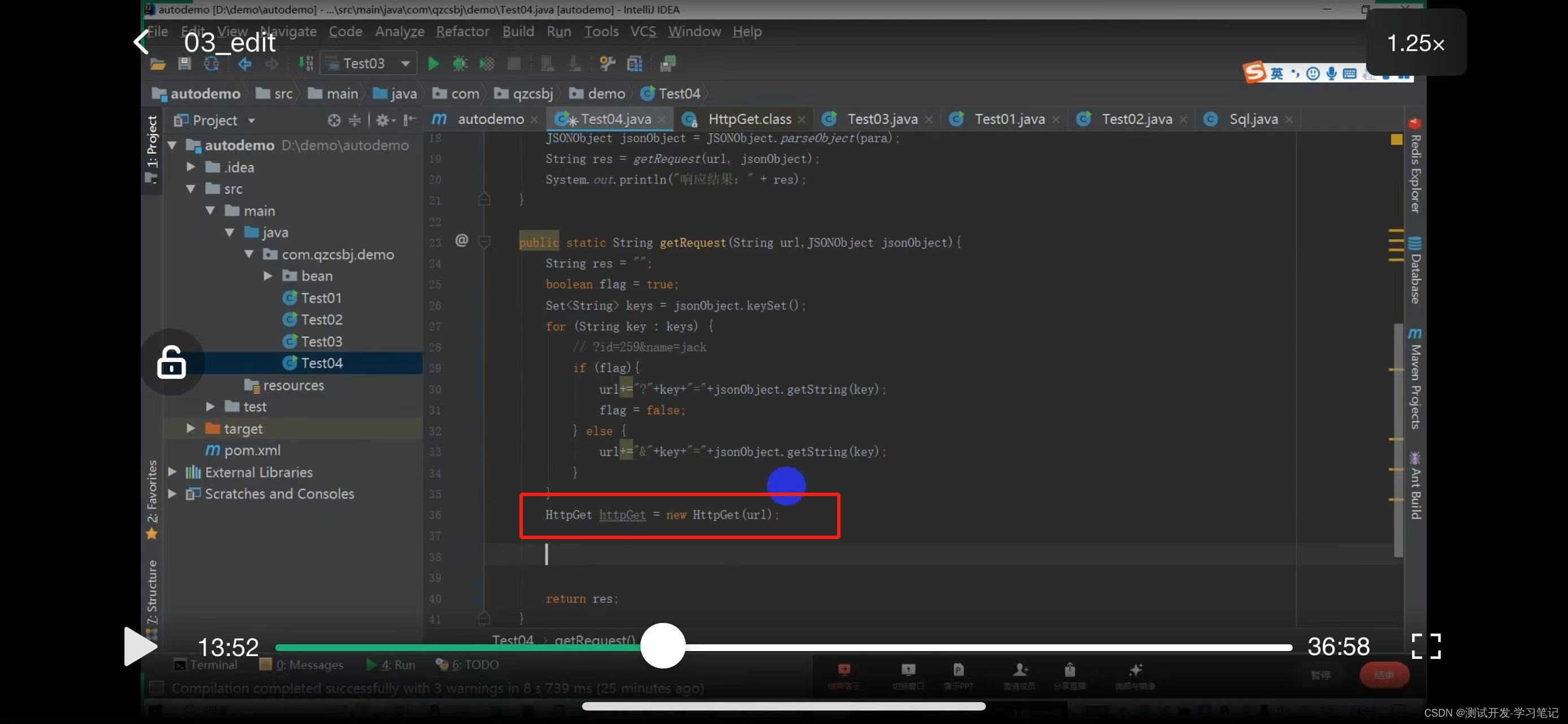Click the Hide Project panel icon

tap(410, 120)
